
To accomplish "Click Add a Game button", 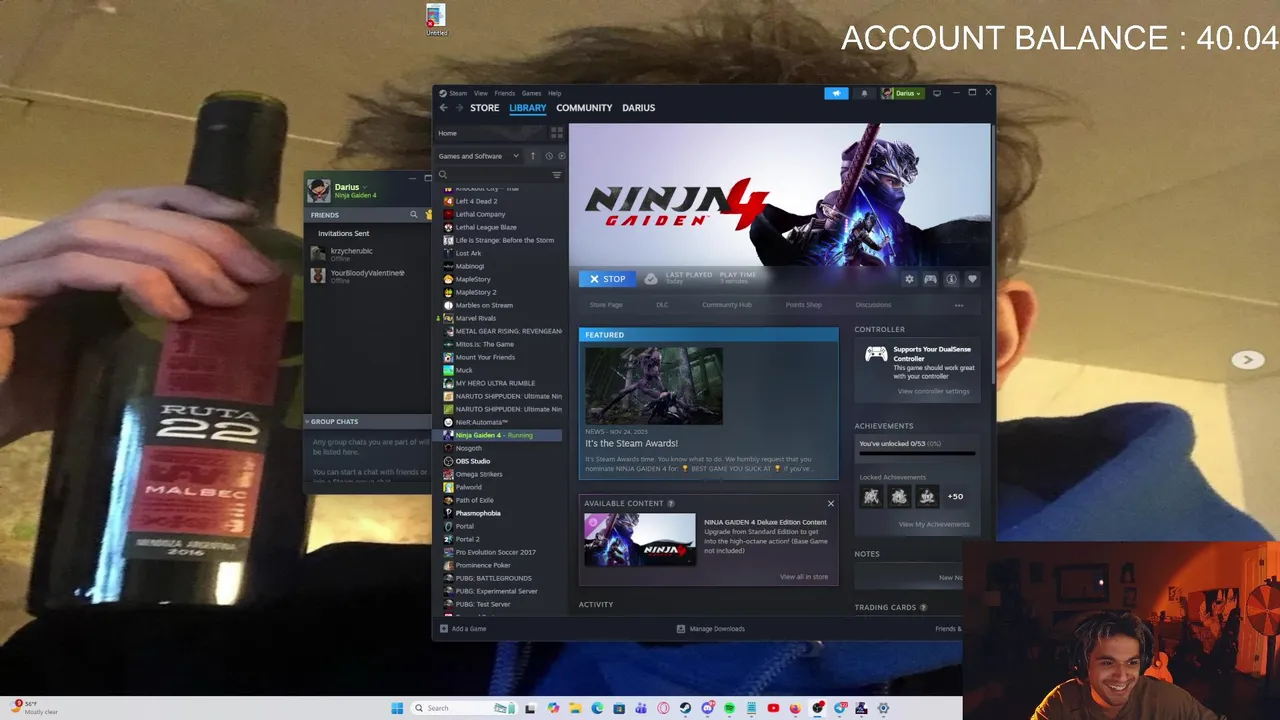I will click(463, 629).
